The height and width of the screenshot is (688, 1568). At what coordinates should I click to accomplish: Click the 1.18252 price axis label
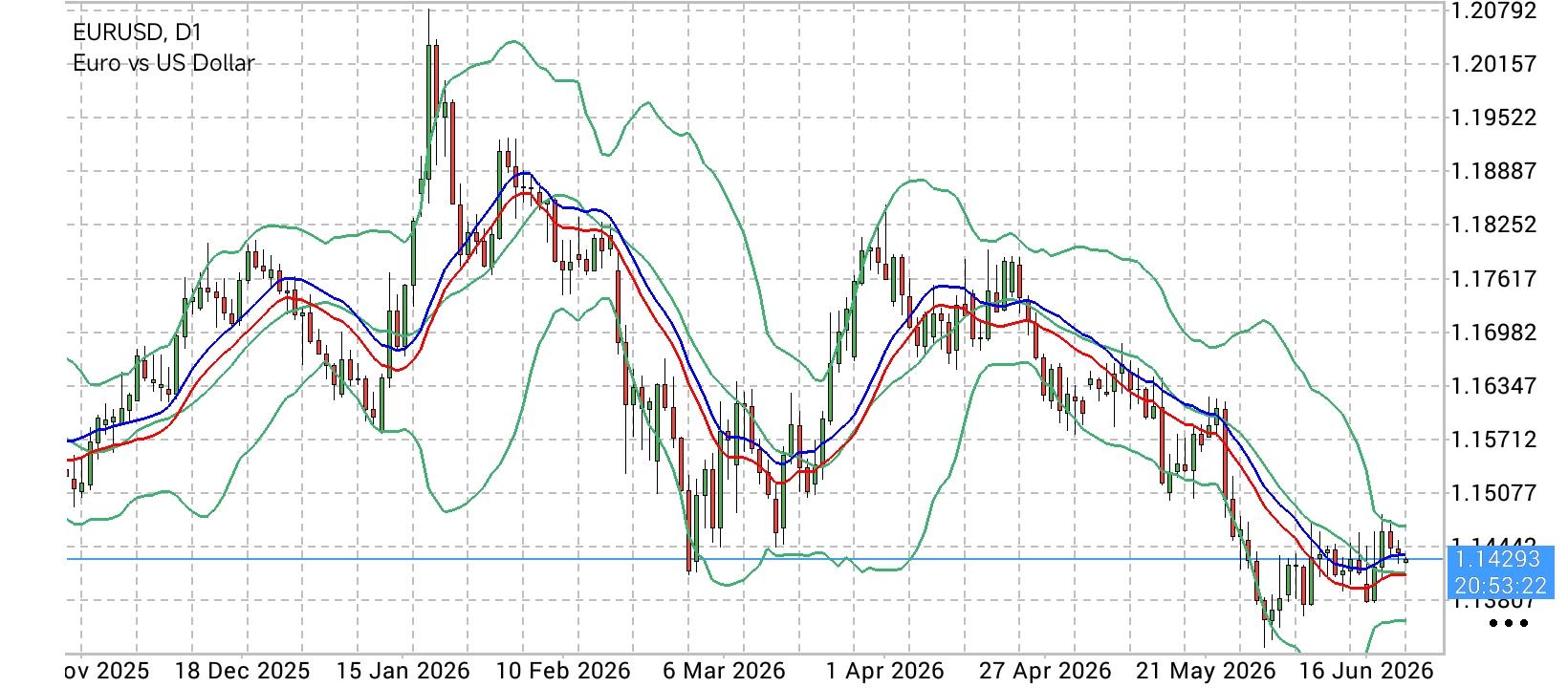click(1493, 225)
